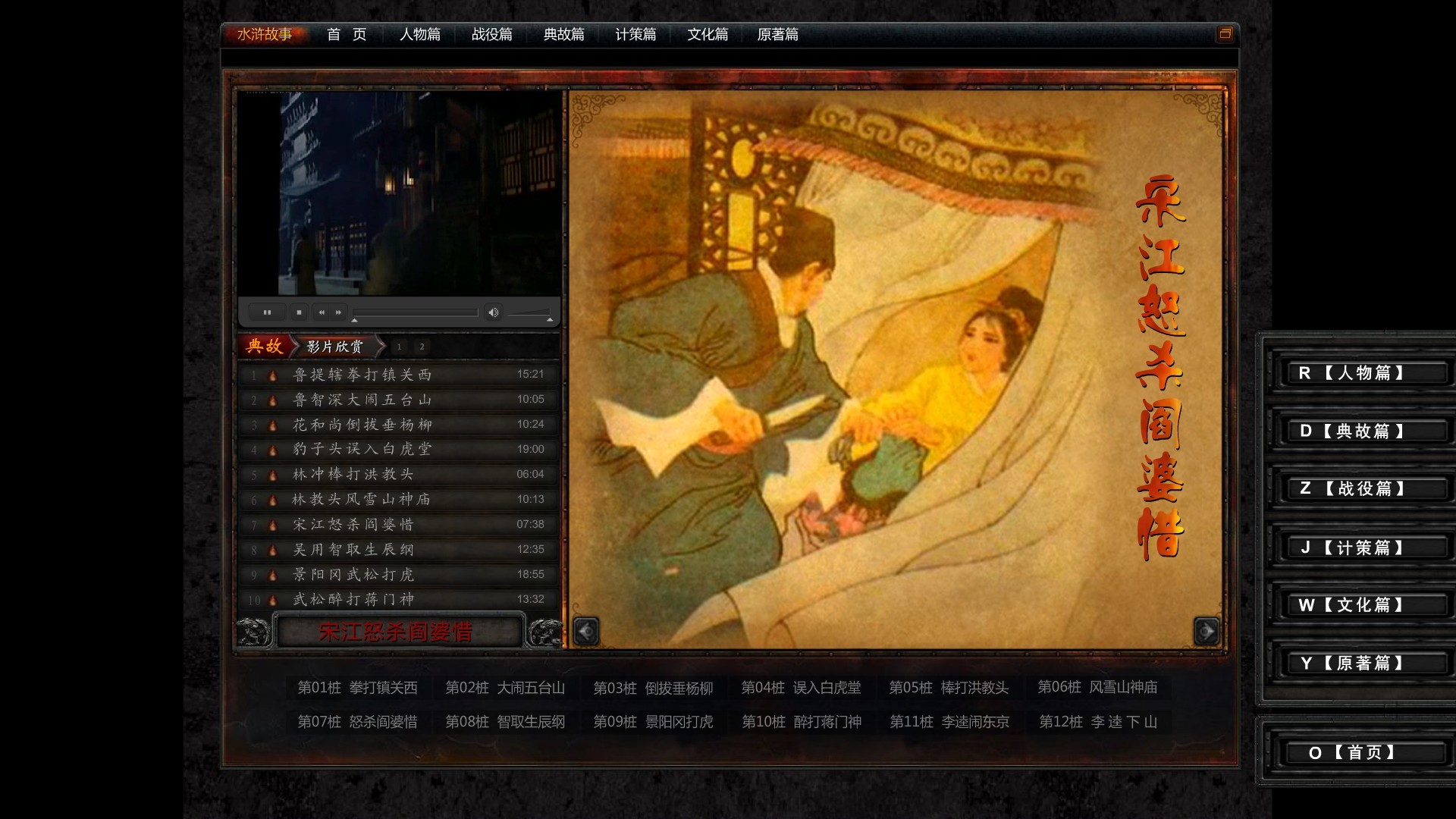Open 第02桩 大闹五台山 link
Viewport: 1456px width, 819px height.
505,688
